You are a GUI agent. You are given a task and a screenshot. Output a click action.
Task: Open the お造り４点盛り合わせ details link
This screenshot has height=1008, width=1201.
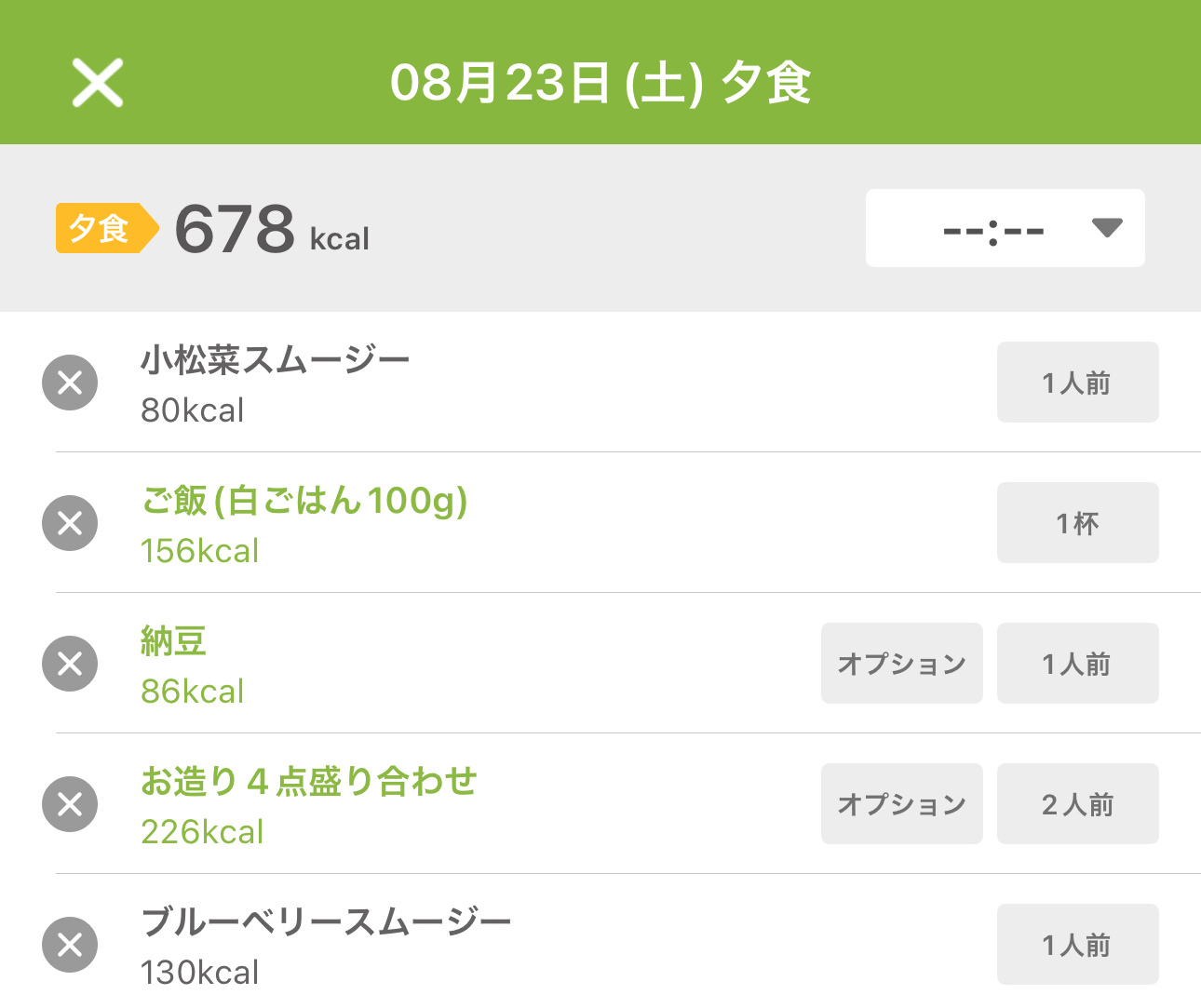(x=308, y=782)
